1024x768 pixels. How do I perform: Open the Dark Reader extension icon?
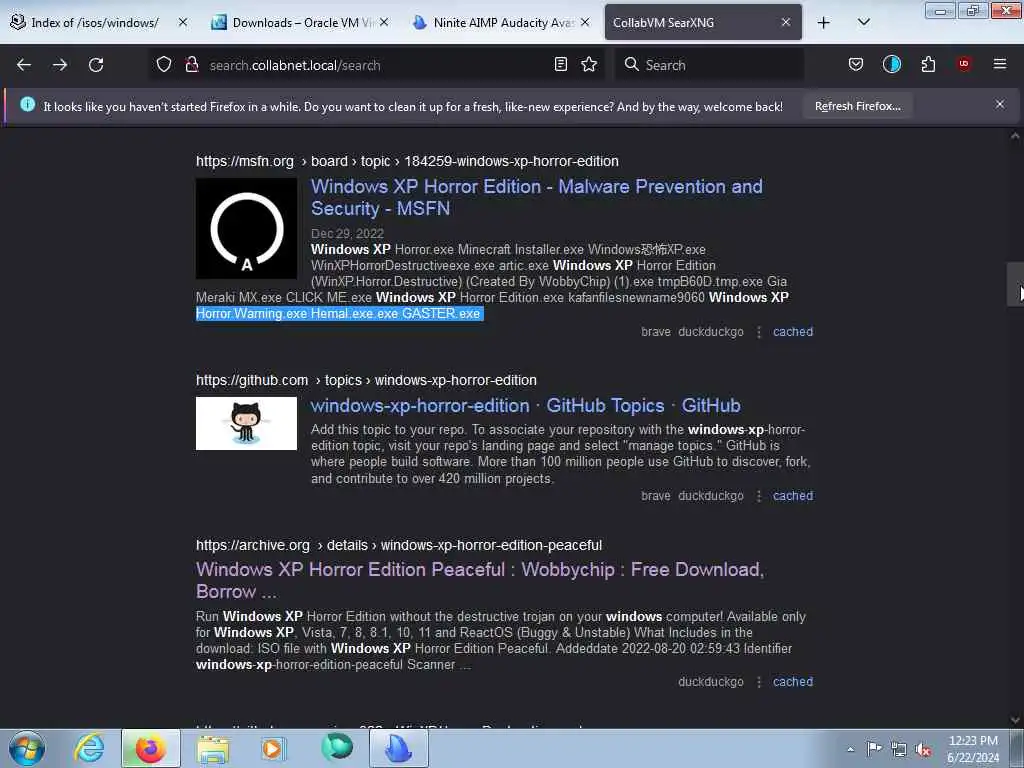(891, 64)
